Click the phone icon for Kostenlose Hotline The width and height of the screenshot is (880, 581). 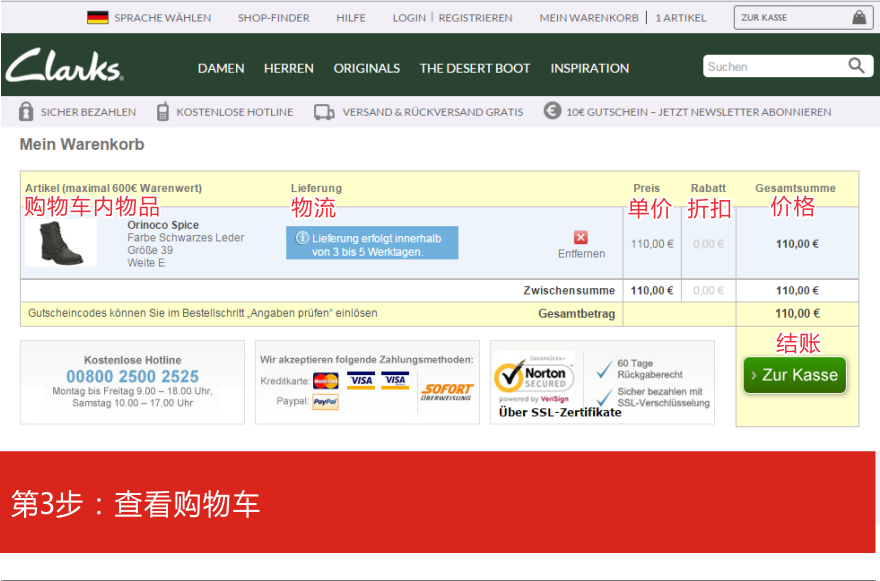[162, 112]
